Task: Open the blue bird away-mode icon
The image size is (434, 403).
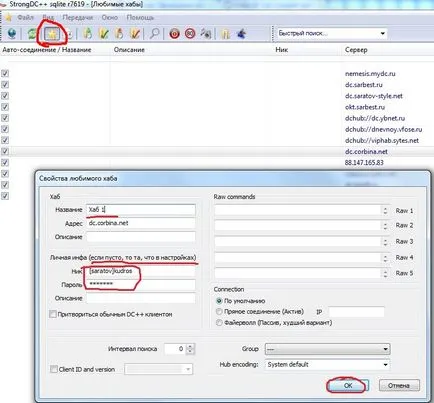Action: pos(241,33)
